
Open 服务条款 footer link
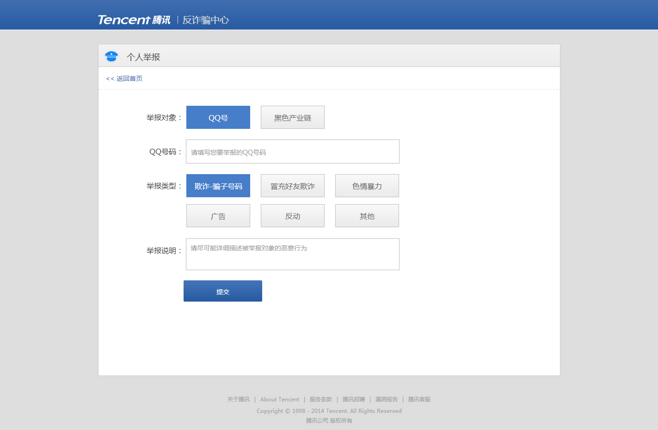(320, 399)
